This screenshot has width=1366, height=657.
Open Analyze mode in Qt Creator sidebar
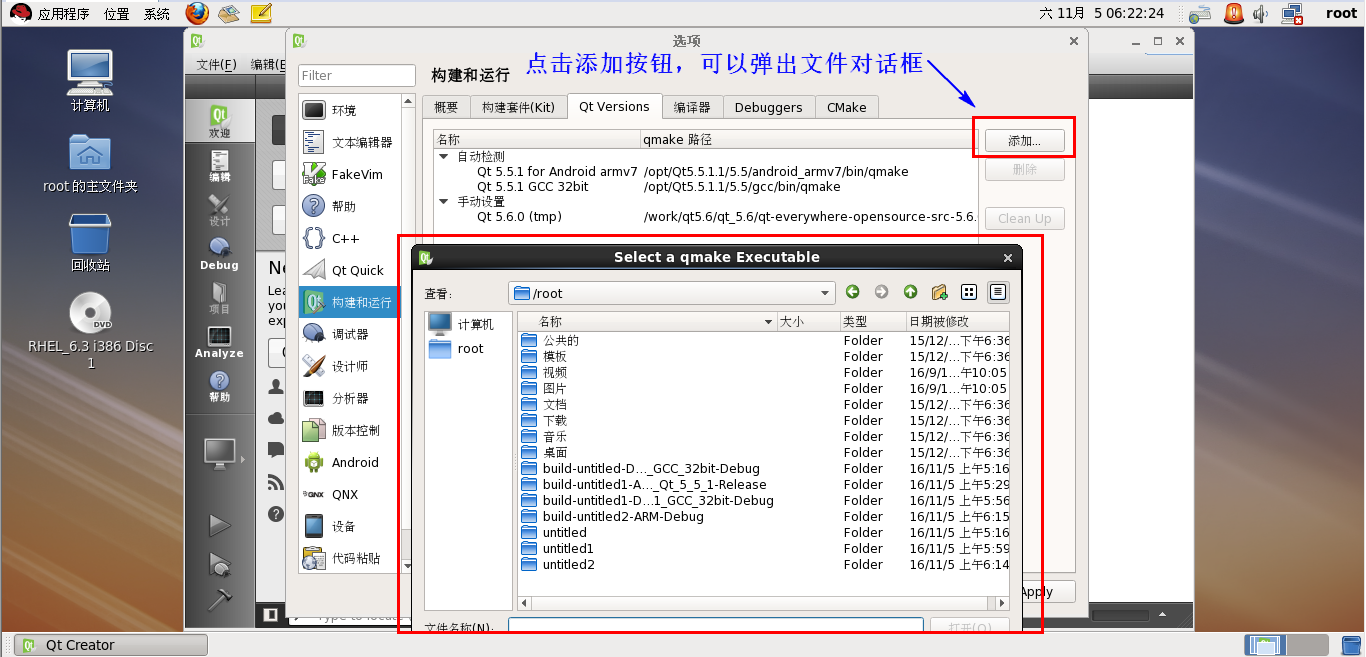219,342
